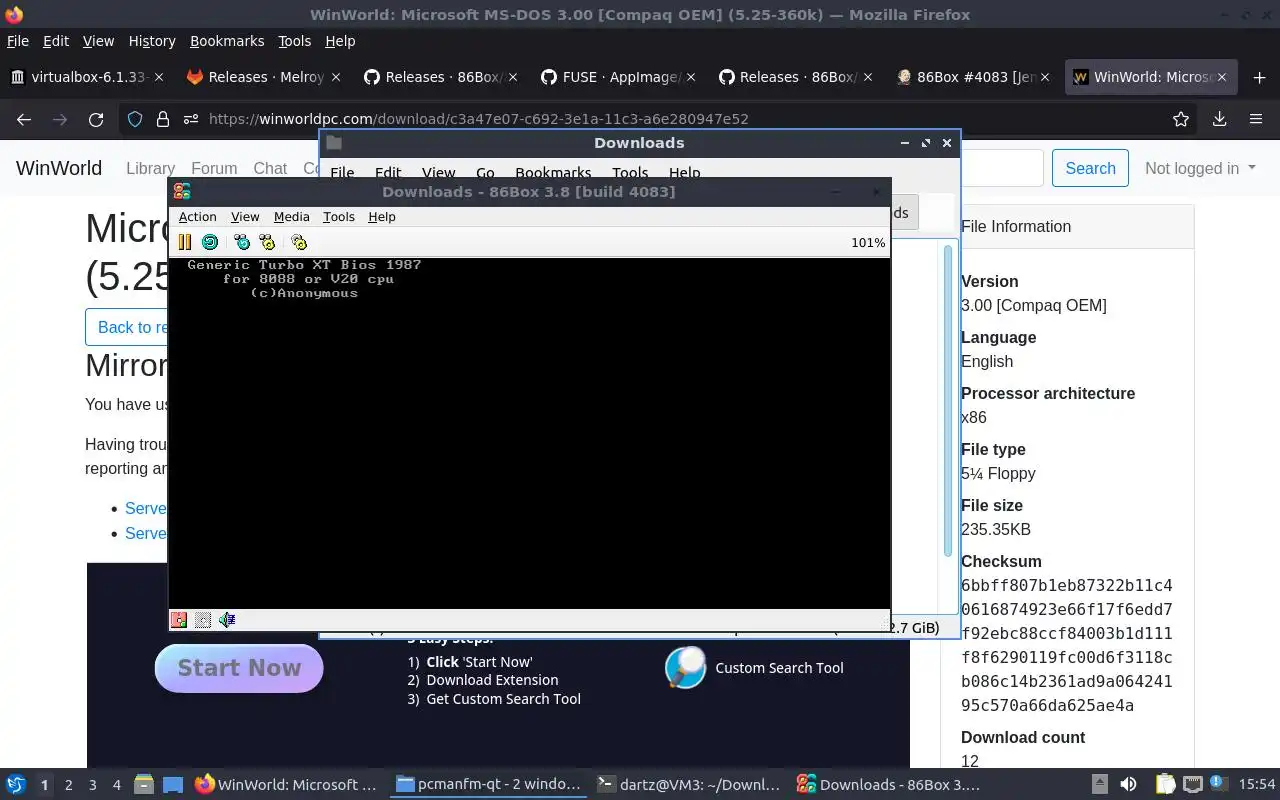Activate dartz@VM3 terminal taskbar entry
The image size is (1280, 800).
click(688, 785)
